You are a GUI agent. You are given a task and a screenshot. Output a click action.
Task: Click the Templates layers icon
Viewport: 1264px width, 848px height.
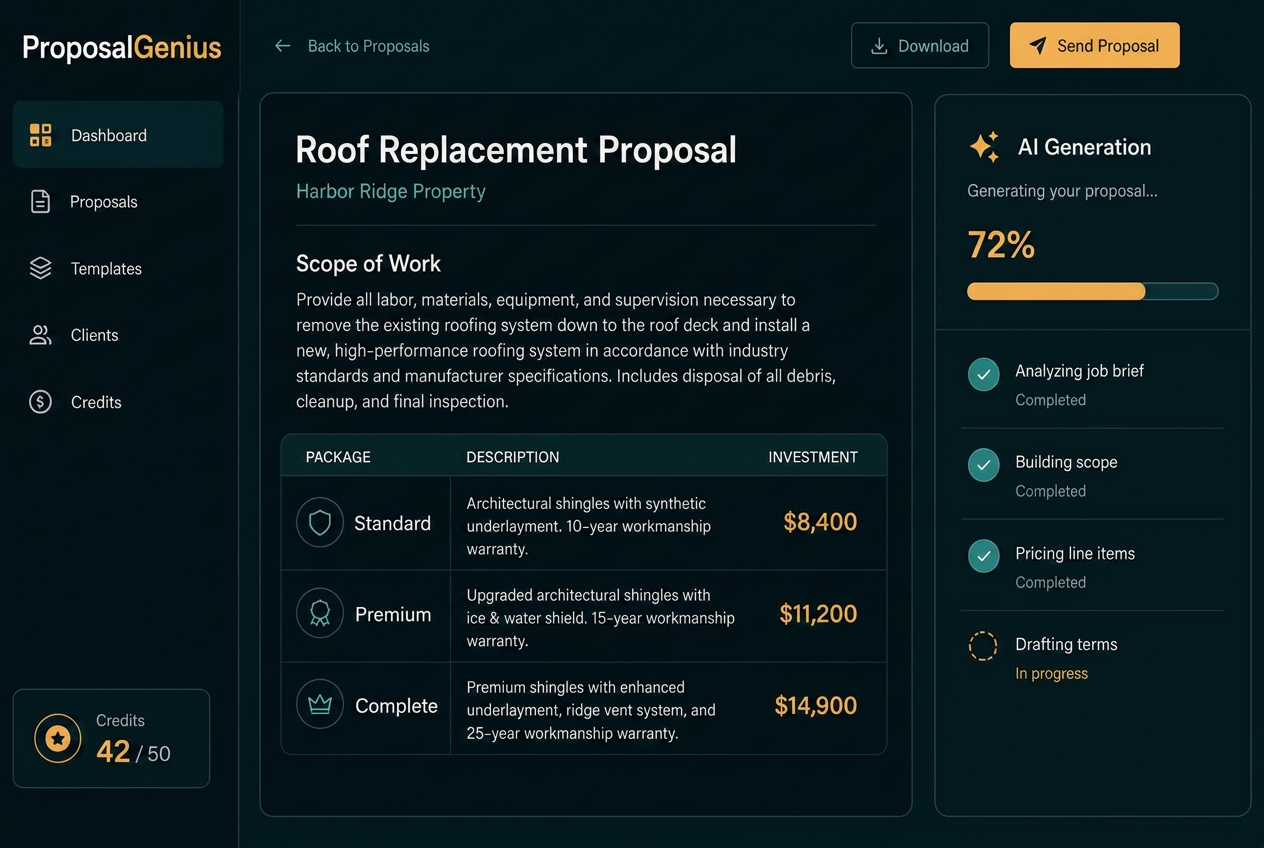(40, 268)
